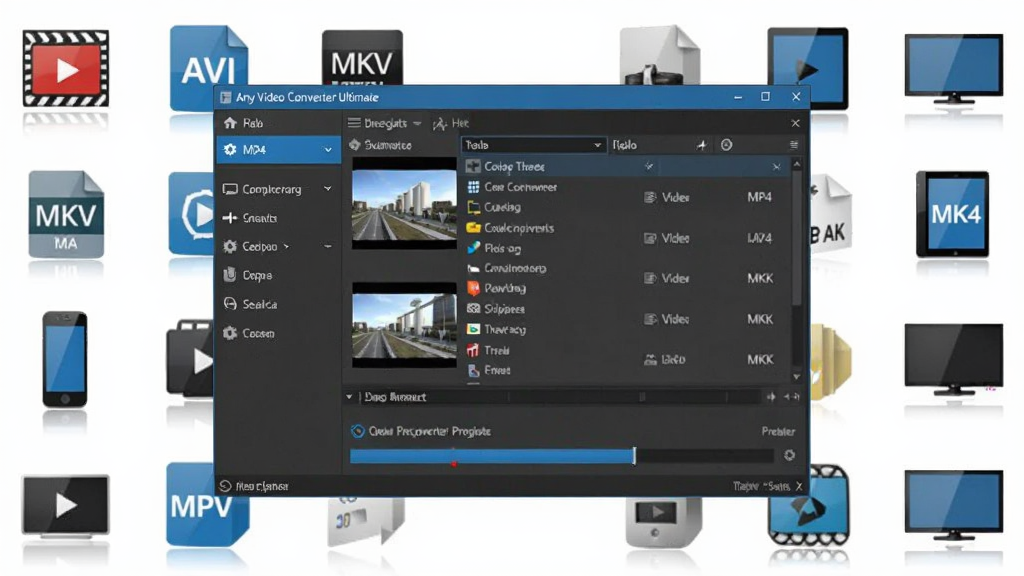Click the bin icon beside Dopa
The image size is (1024, 576).
pos(230,275)
